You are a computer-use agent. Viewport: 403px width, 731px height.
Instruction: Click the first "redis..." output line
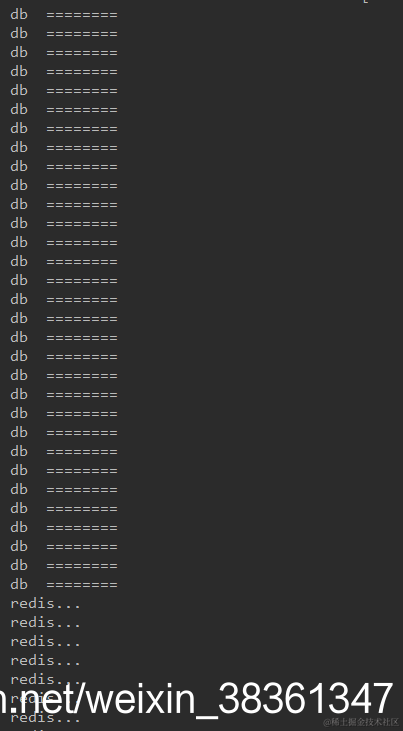click(45, 604)
